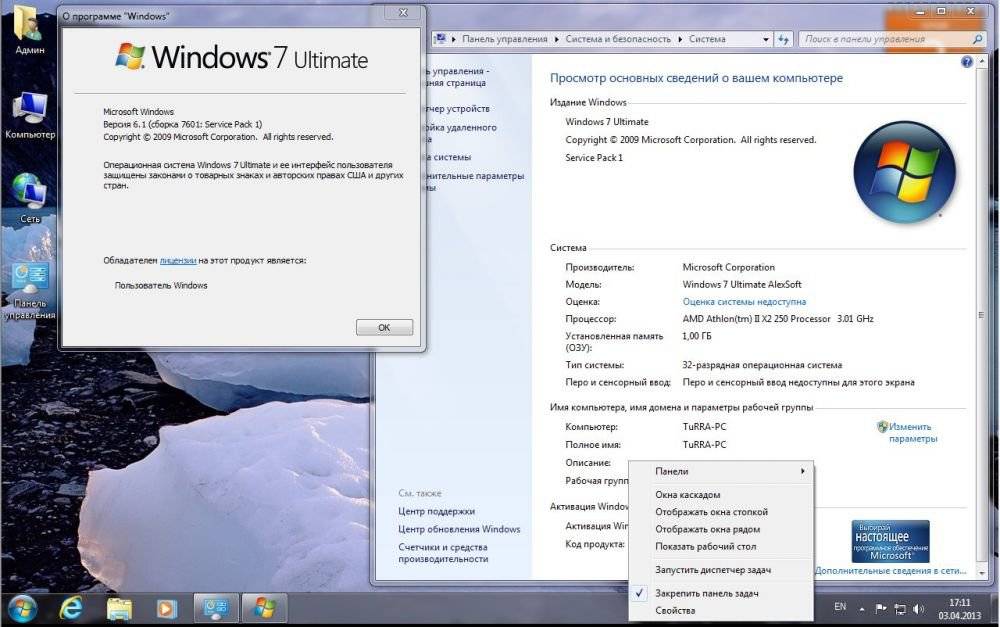
Task: Click OK in About Windows dialog
Action: [x=384, y=327]
